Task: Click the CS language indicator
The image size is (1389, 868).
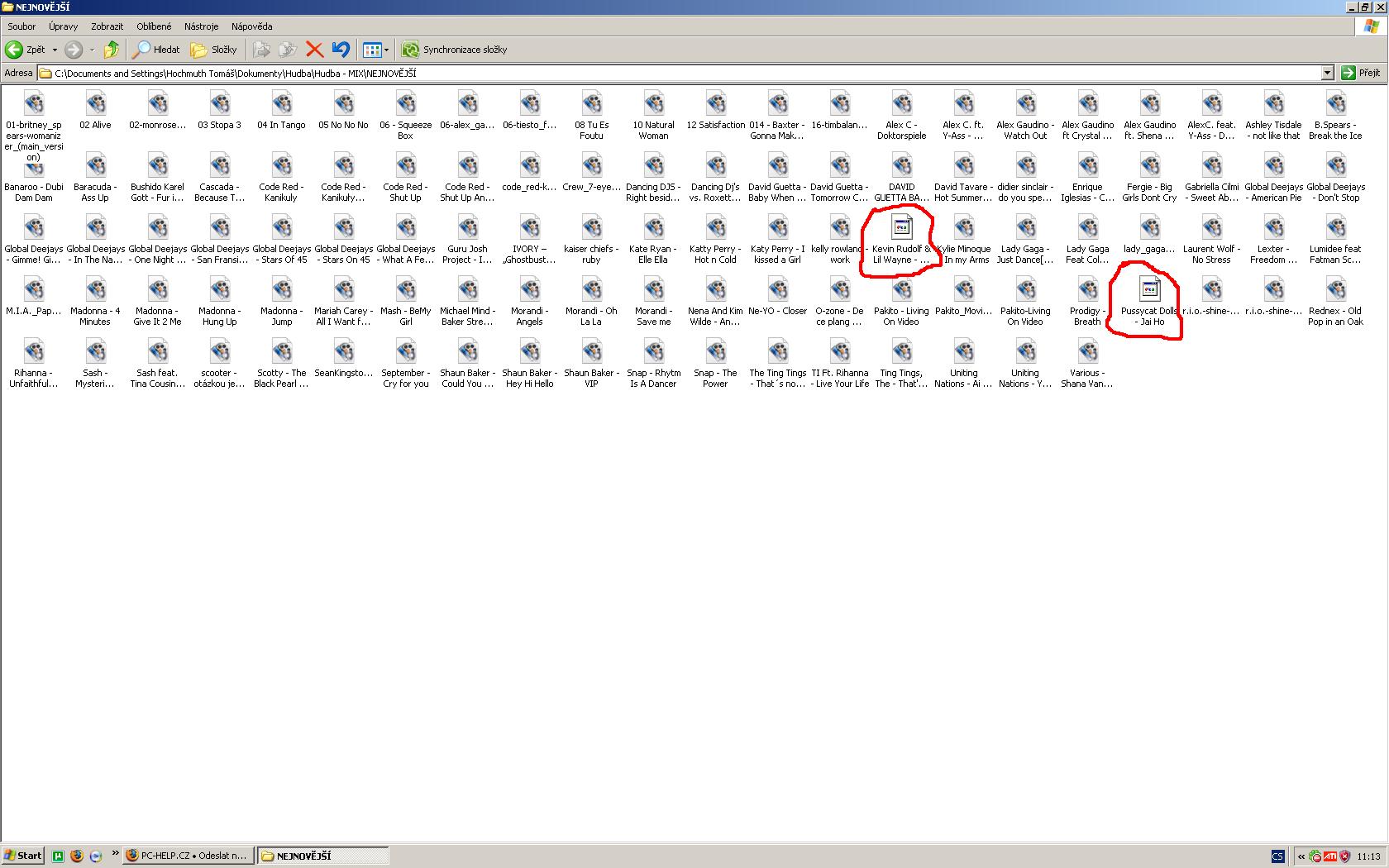Action: coord(1277,856)
